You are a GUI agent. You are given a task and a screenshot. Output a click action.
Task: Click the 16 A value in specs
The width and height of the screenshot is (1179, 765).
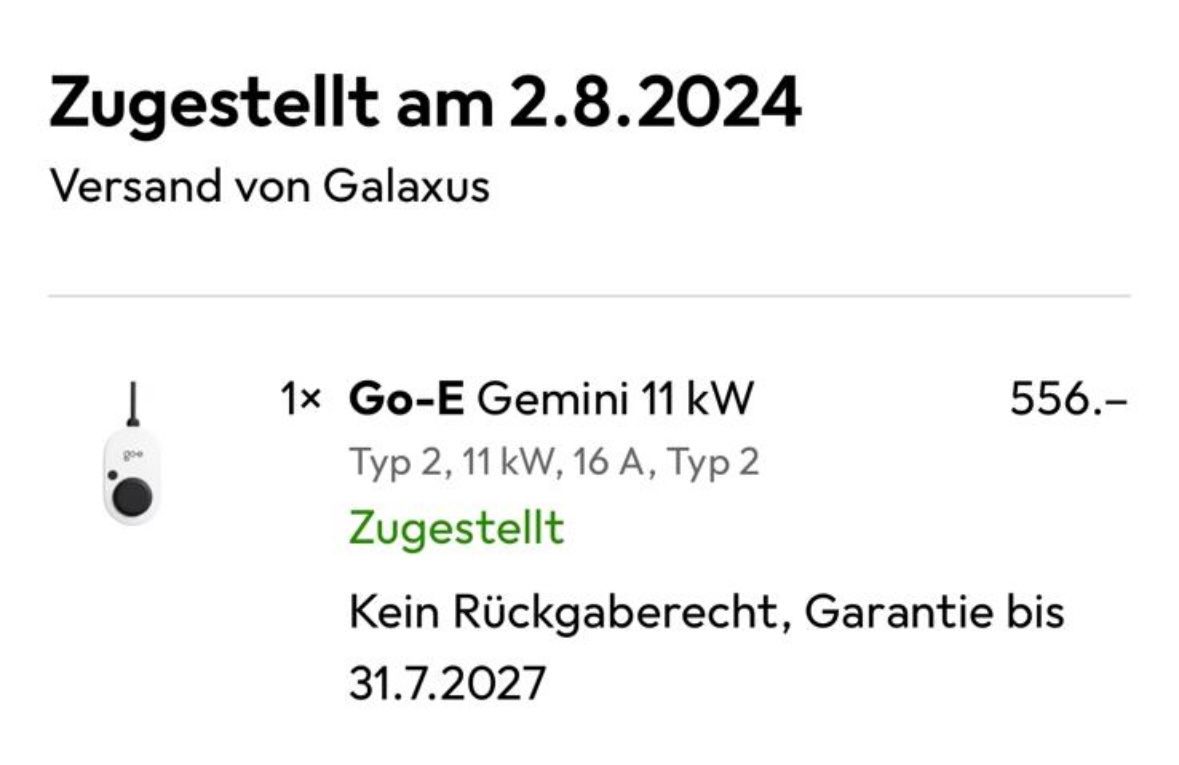(x=615, y=463)
